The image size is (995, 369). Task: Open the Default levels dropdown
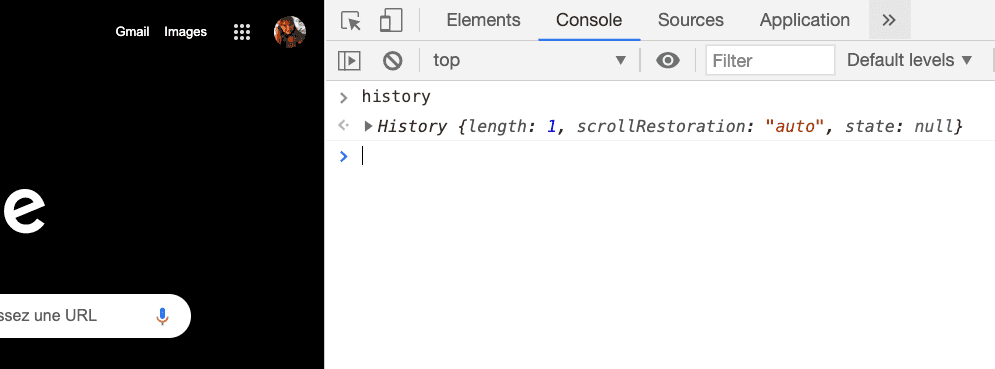pyautogui.click(x=909, y=60)
